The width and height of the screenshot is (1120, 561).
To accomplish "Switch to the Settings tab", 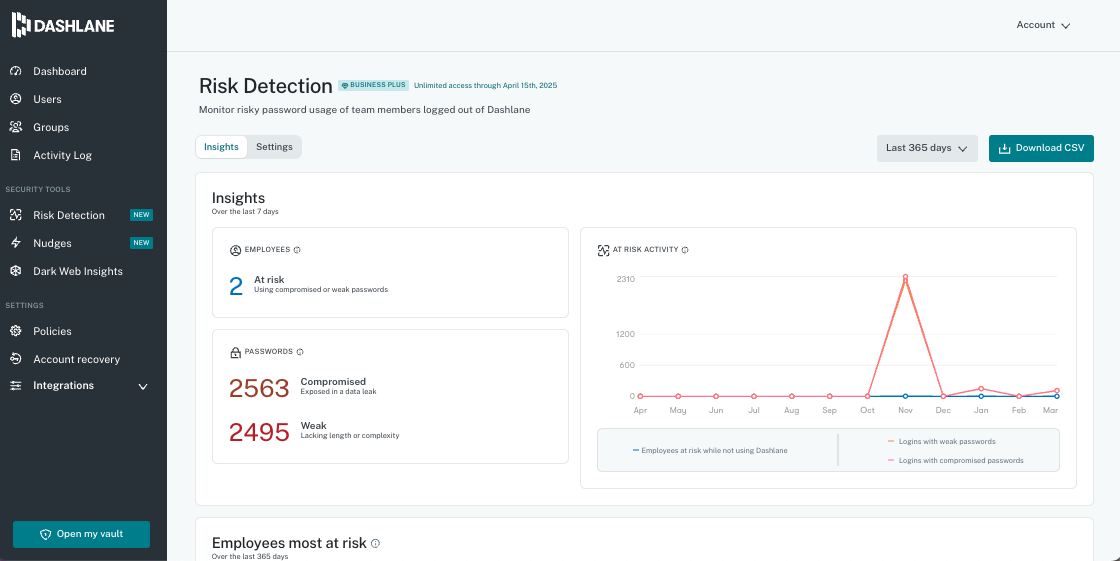I will tap(274, 147).
